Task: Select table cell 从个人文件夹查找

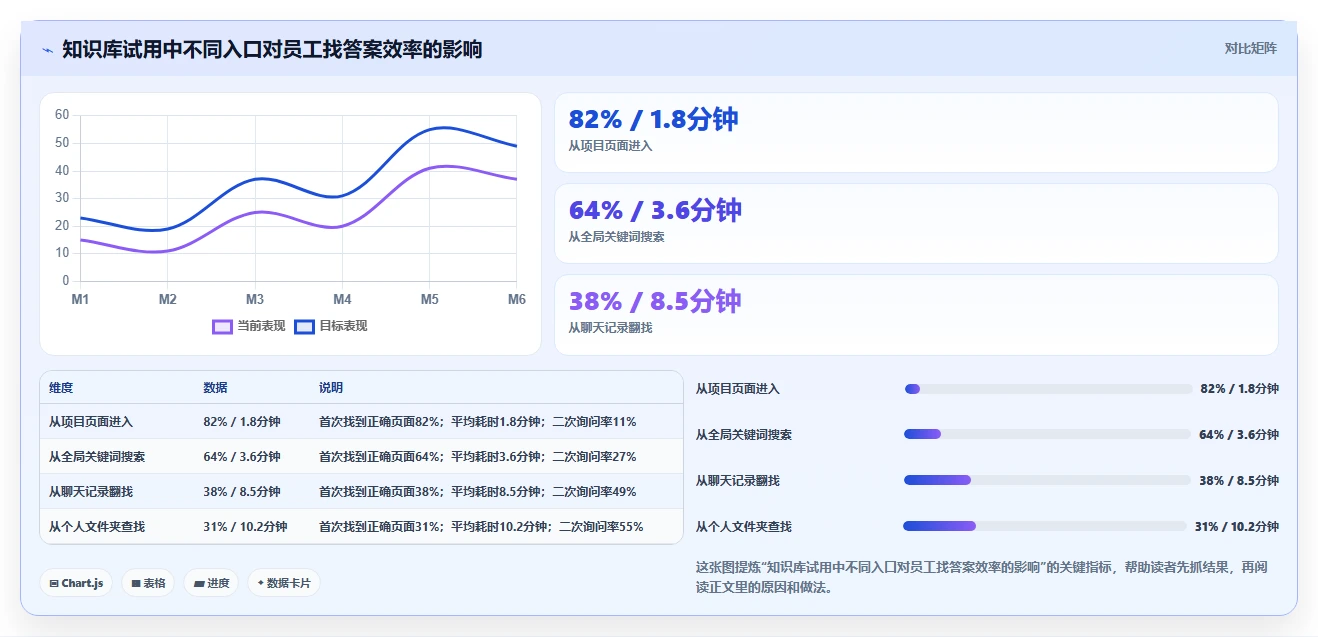Action: pyautogui.click(x=97, y=527)
